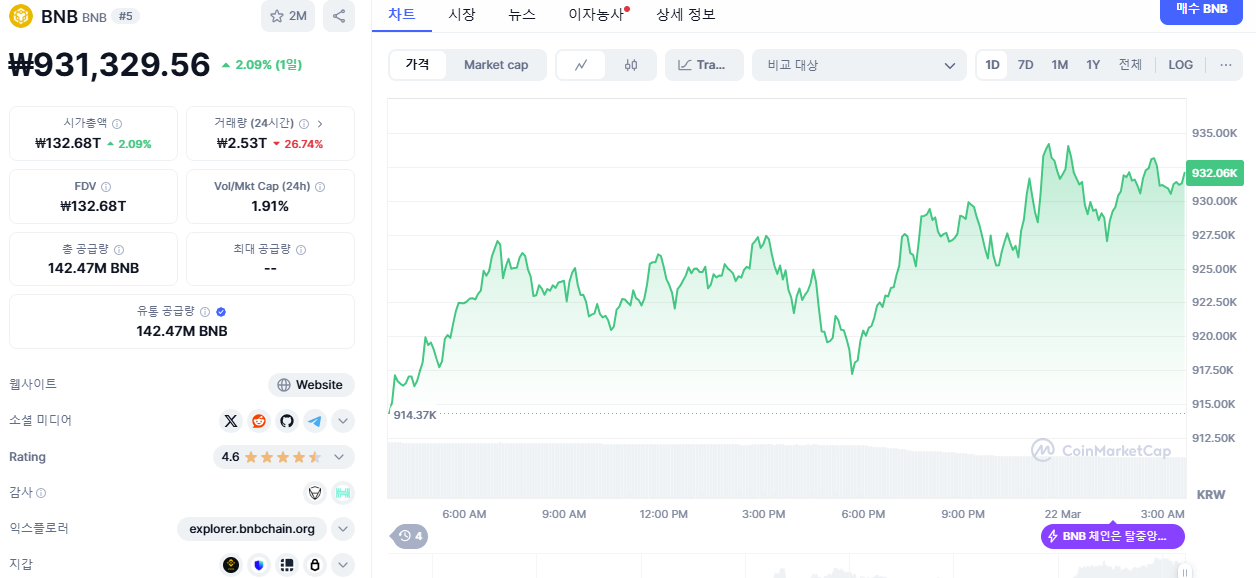Set chart range to 7D
This screenshot has height=578, width=1256.
pyautogui.click(x=1026, y=65)
